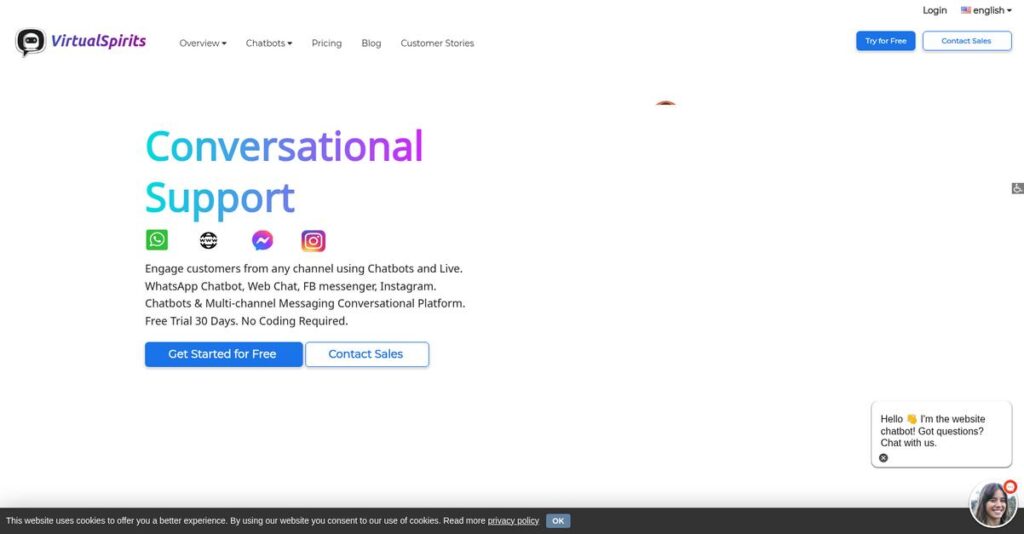Click the US flag language icon
The width and height of the screenshot is (1024, 534).
tap(966, 10)
